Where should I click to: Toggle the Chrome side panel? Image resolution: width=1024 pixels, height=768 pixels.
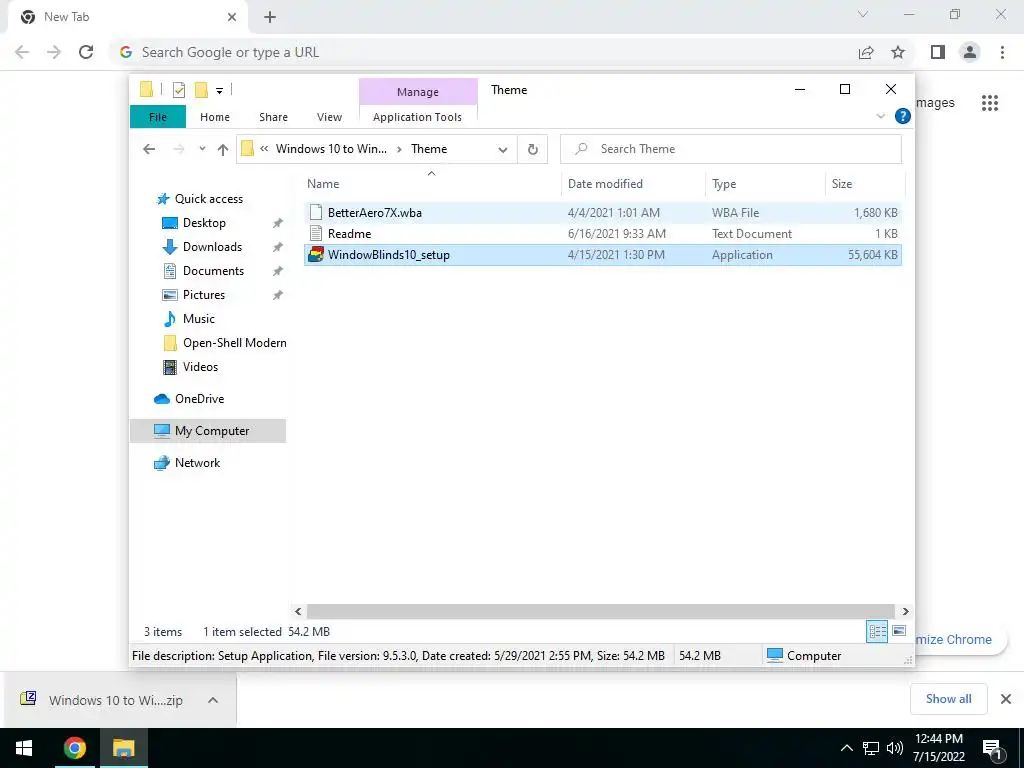click(x=938, y=52)
